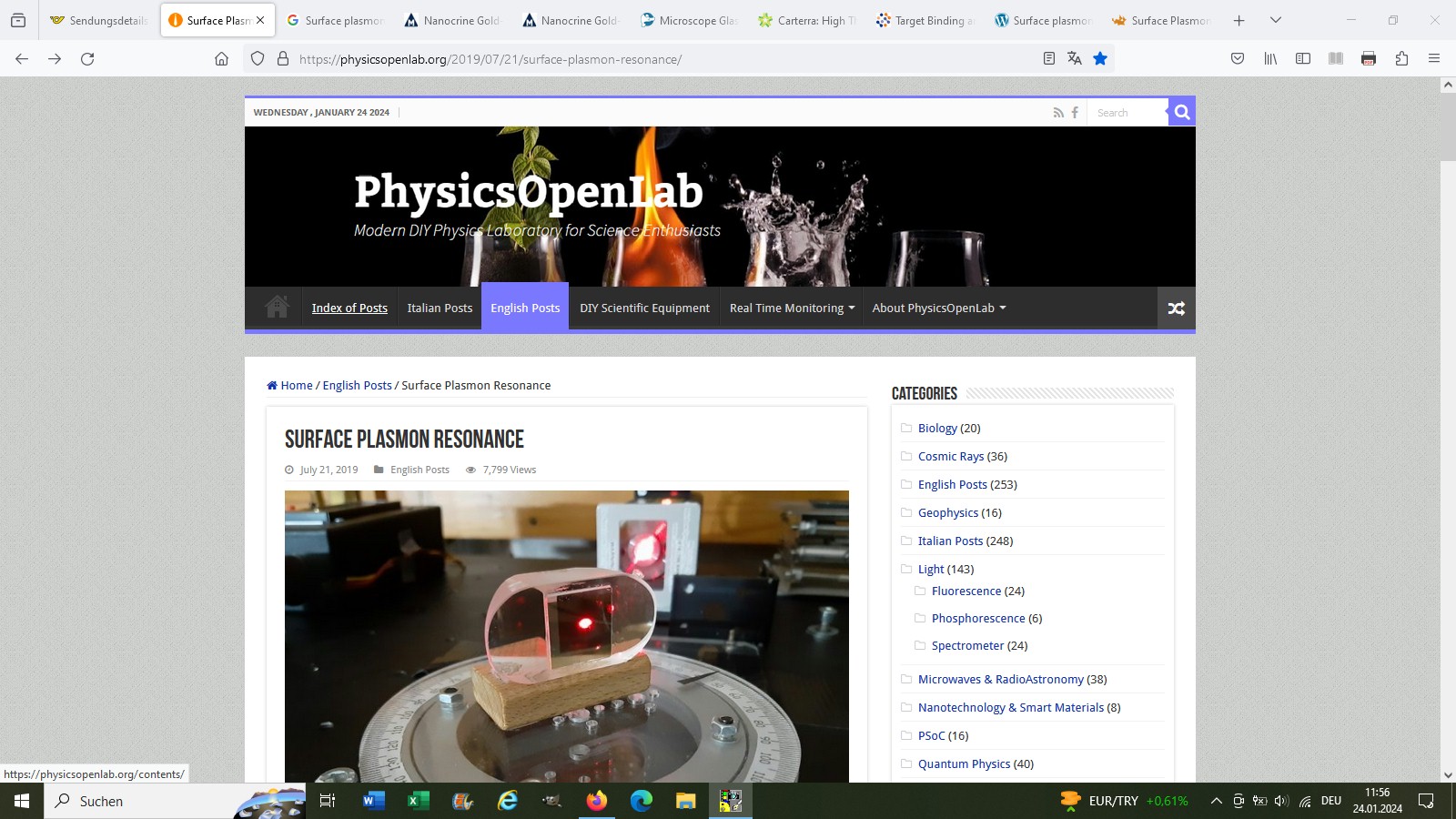Switch to the Target Binding tab
The height and width of the screenshot is (819, 1456).
(x=925, y=20)
